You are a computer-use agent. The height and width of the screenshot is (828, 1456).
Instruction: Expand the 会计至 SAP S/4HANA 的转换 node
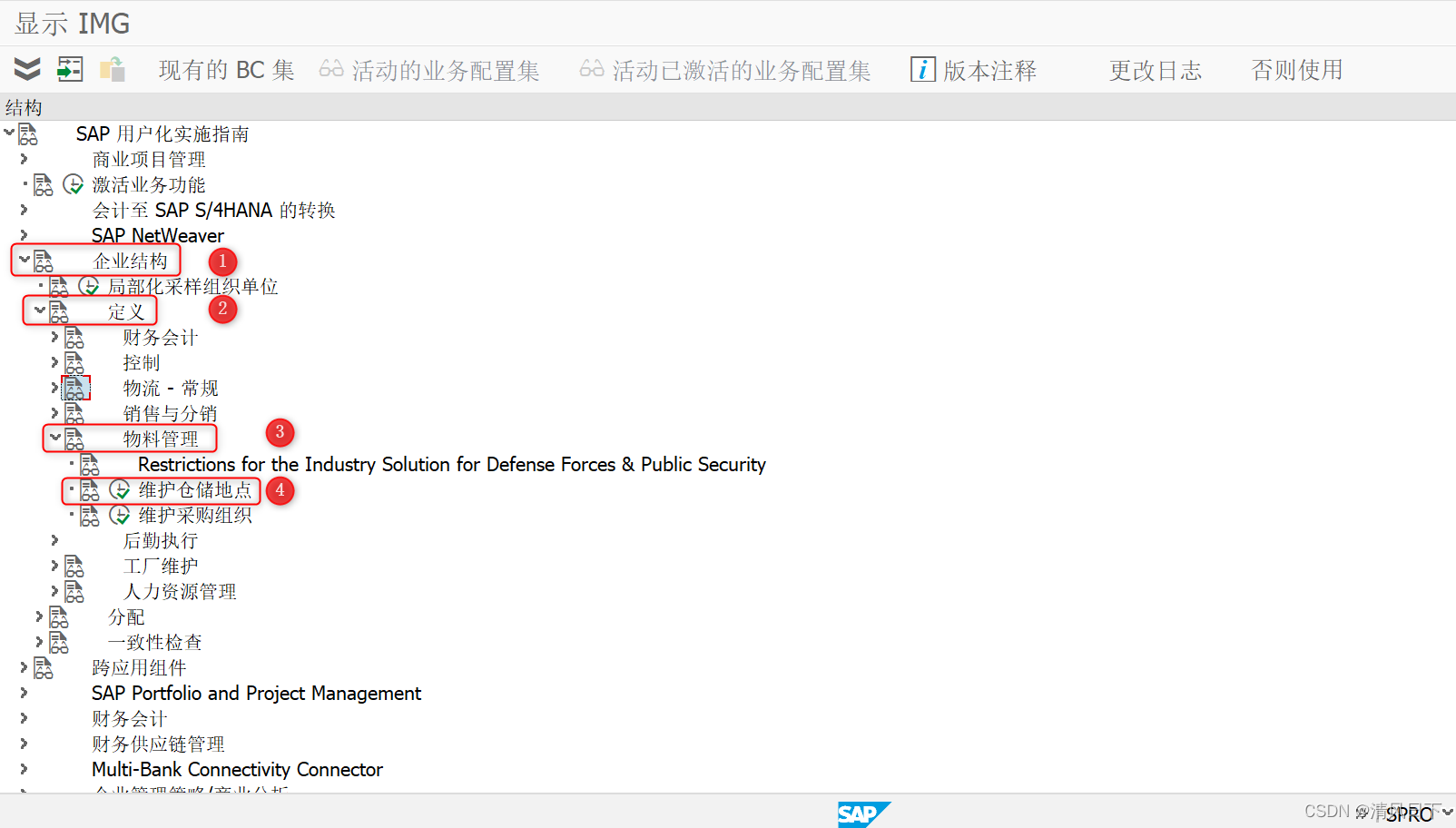(x=24, y=210)
